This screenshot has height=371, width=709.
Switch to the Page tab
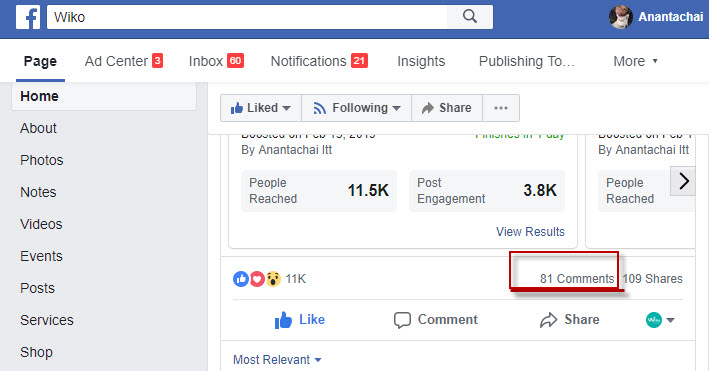[40, 61]
